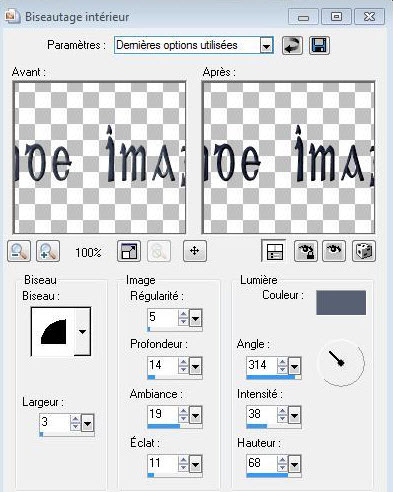The height and width of the screenshot is (492, 393).
Task: Click the Profondeur value bar slider
Action: point(175,377)
